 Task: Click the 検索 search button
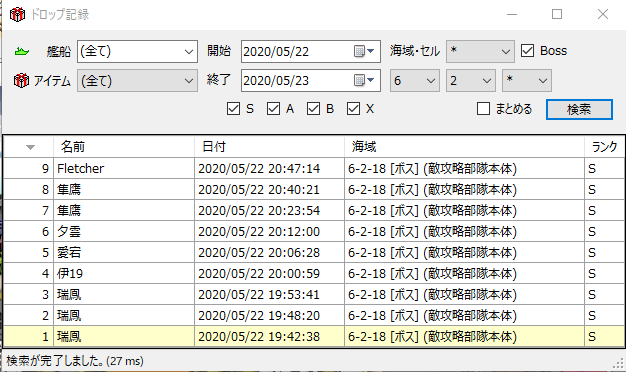click(x=579, y=109)
